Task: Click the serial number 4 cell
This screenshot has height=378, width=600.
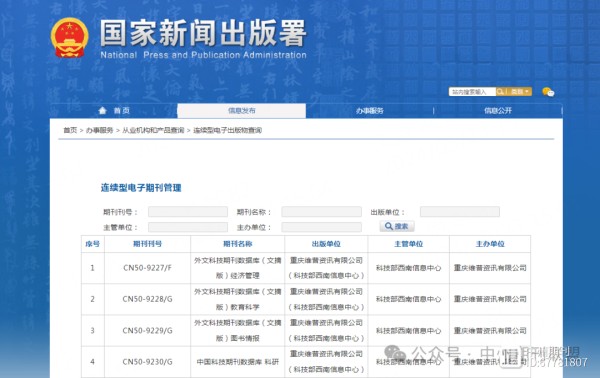Action: [93, 362]
